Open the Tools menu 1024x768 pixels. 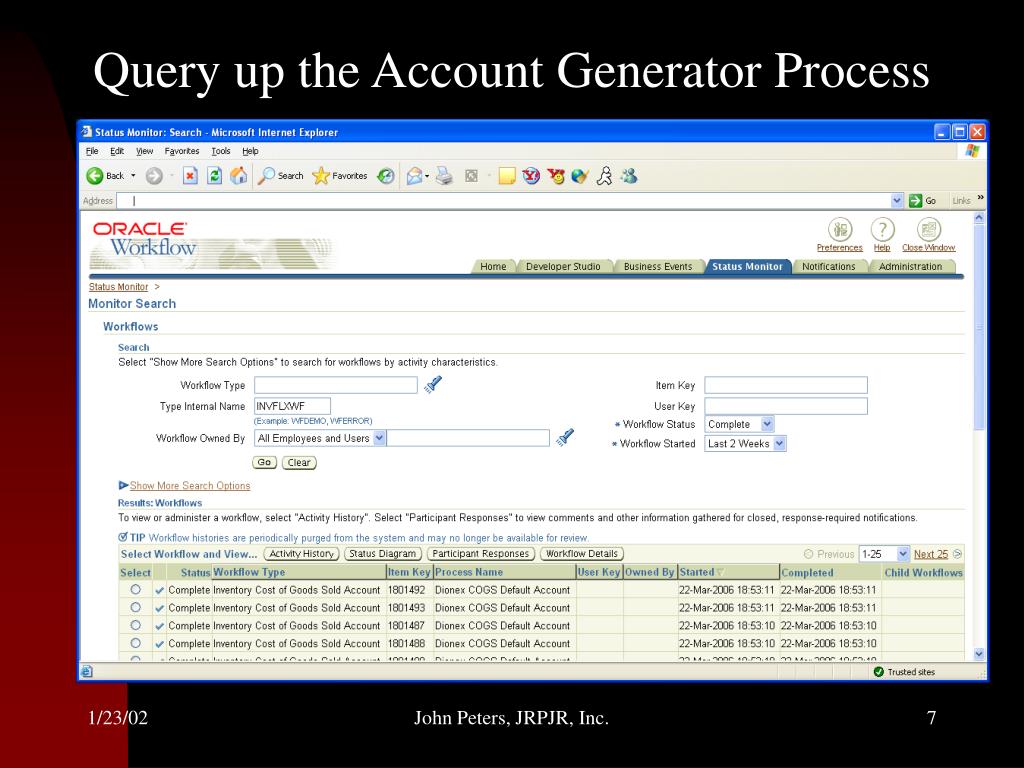221,151
